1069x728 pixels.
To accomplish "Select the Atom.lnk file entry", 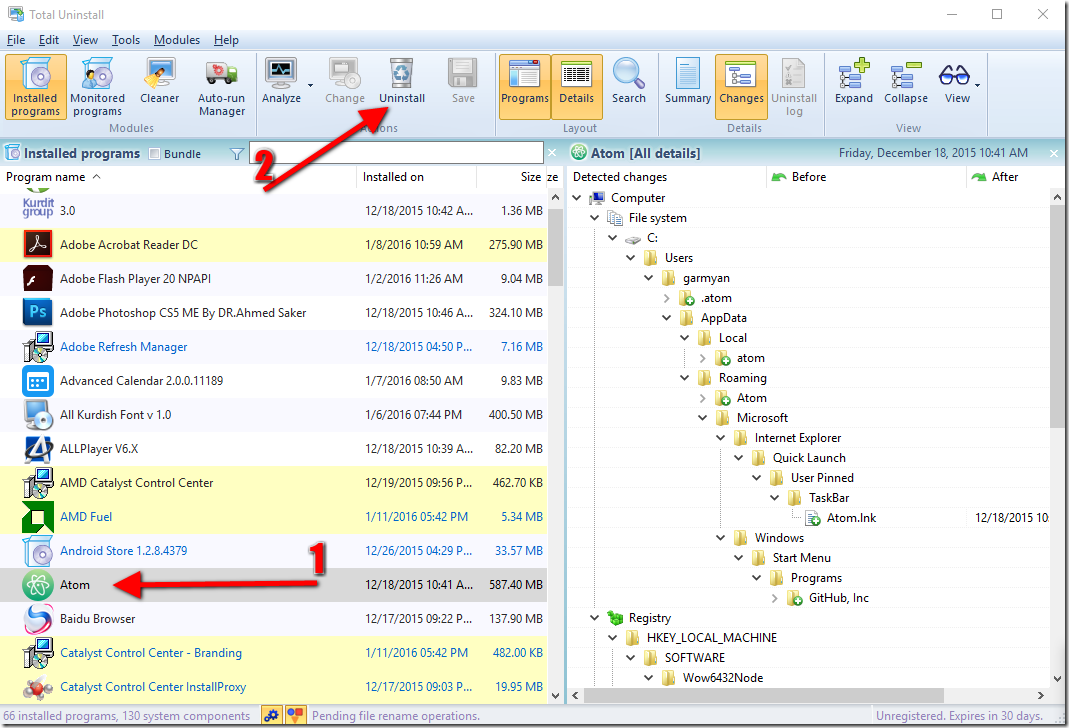I will click(851, 518).
